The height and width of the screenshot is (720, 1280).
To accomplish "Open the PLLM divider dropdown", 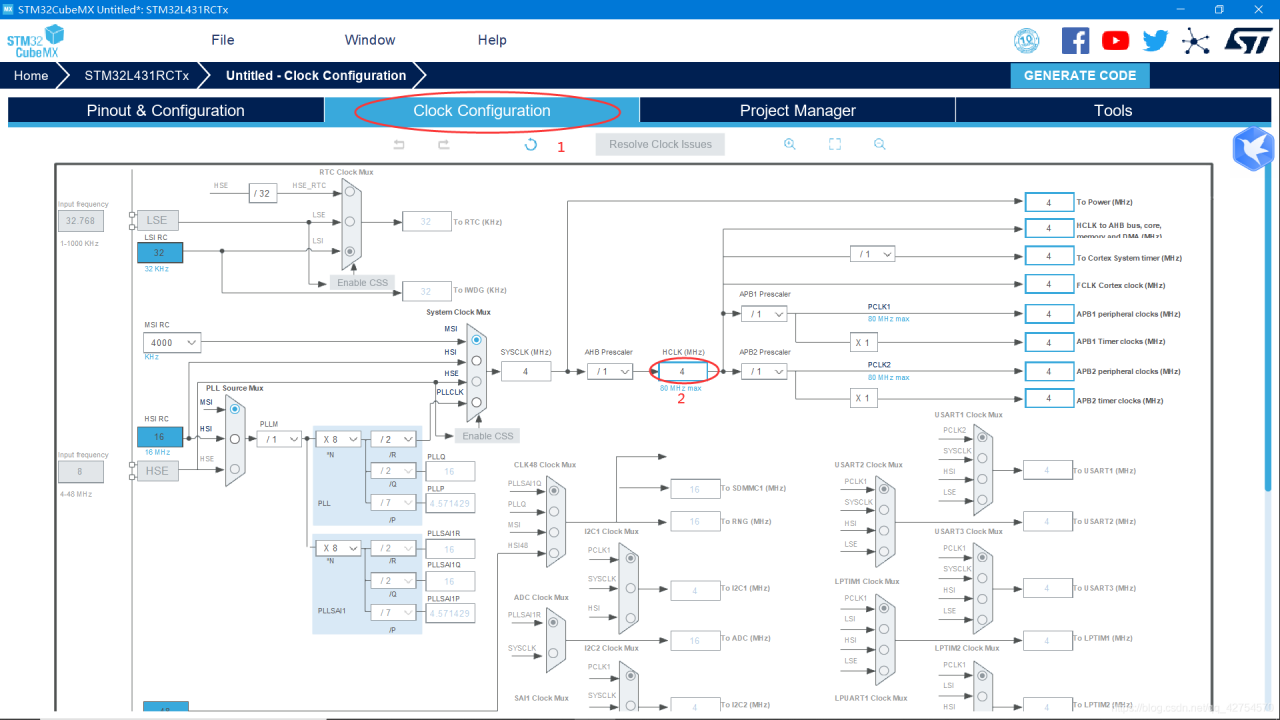I will (x=279, y=438).
